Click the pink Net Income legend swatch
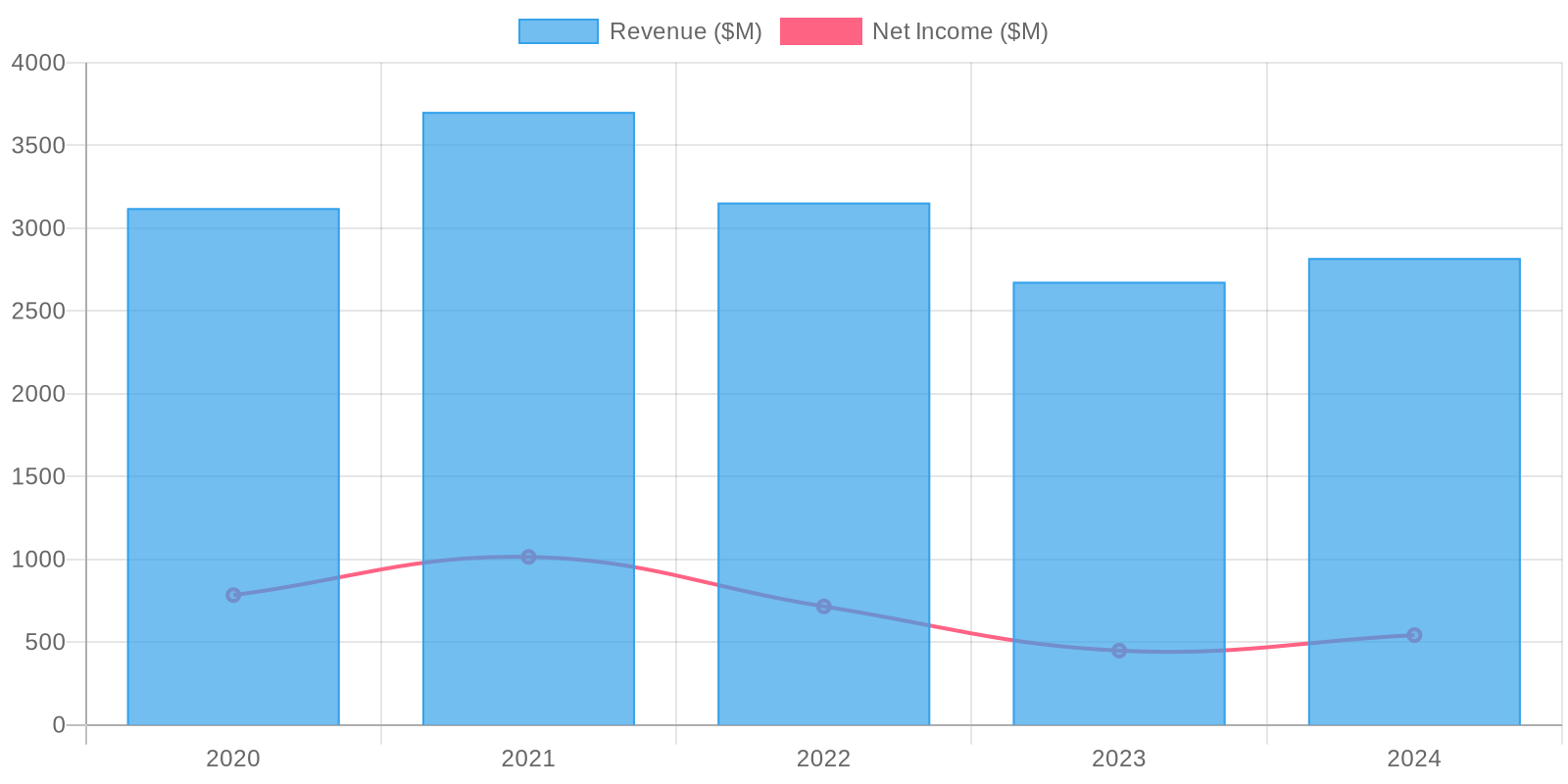Image resolution: width=1568 pixels, height=784 pixels. point(820,31)
